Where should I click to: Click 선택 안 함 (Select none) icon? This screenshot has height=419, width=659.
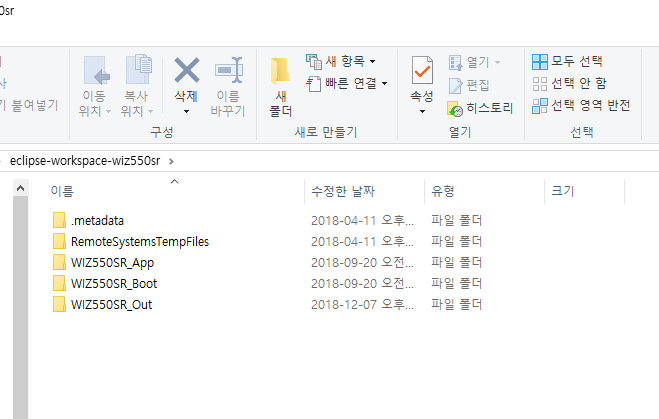[x=540, y=84]
